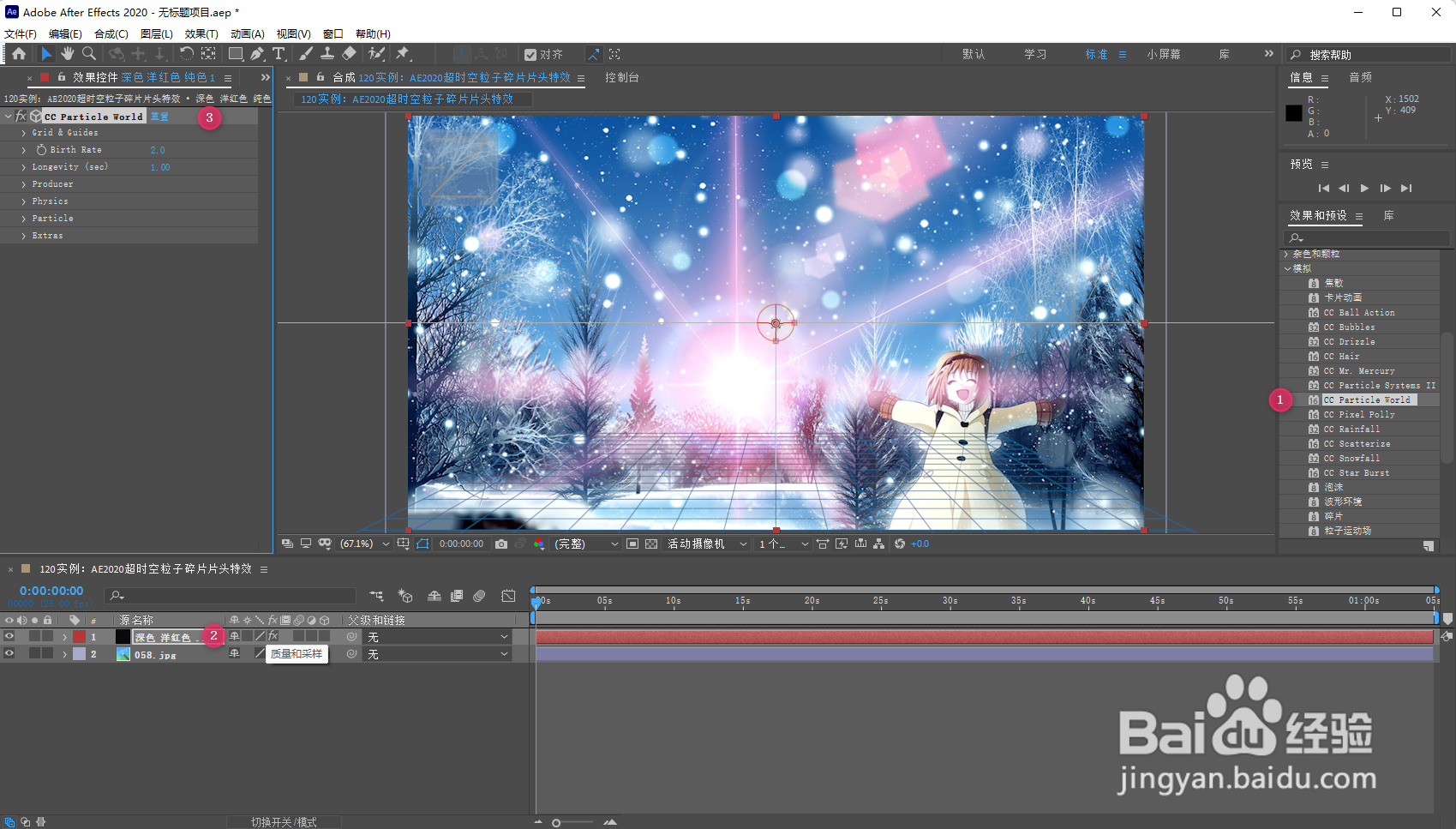Switch to the 小屏幕 workspace
Viewport: 1456px width, 829px height.
[x=1164, y=54]
